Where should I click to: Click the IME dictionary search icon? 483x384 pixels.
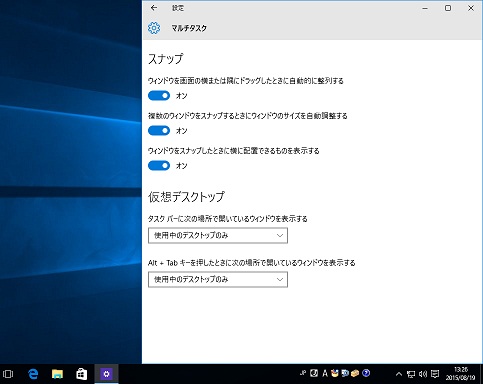[345, 373]
